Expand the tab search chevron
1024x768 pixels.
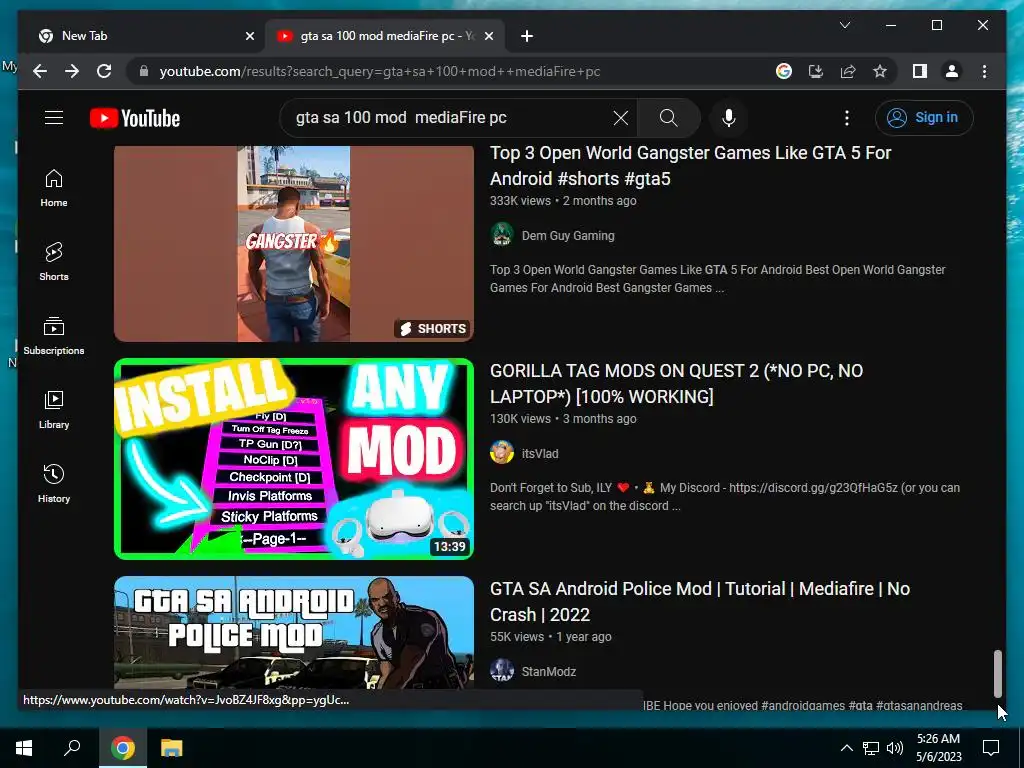[844, 25]
